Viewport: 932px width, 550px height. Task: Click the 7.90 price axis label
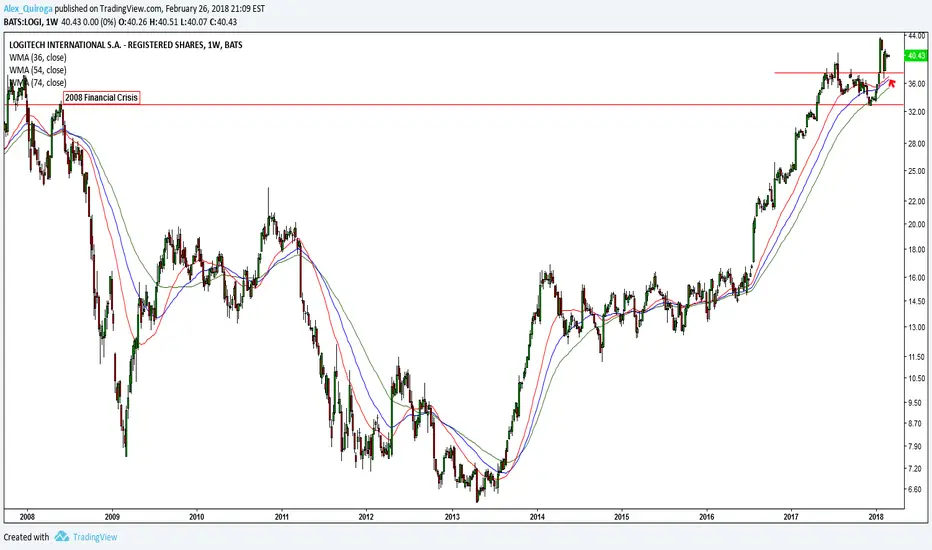(917, 446)
